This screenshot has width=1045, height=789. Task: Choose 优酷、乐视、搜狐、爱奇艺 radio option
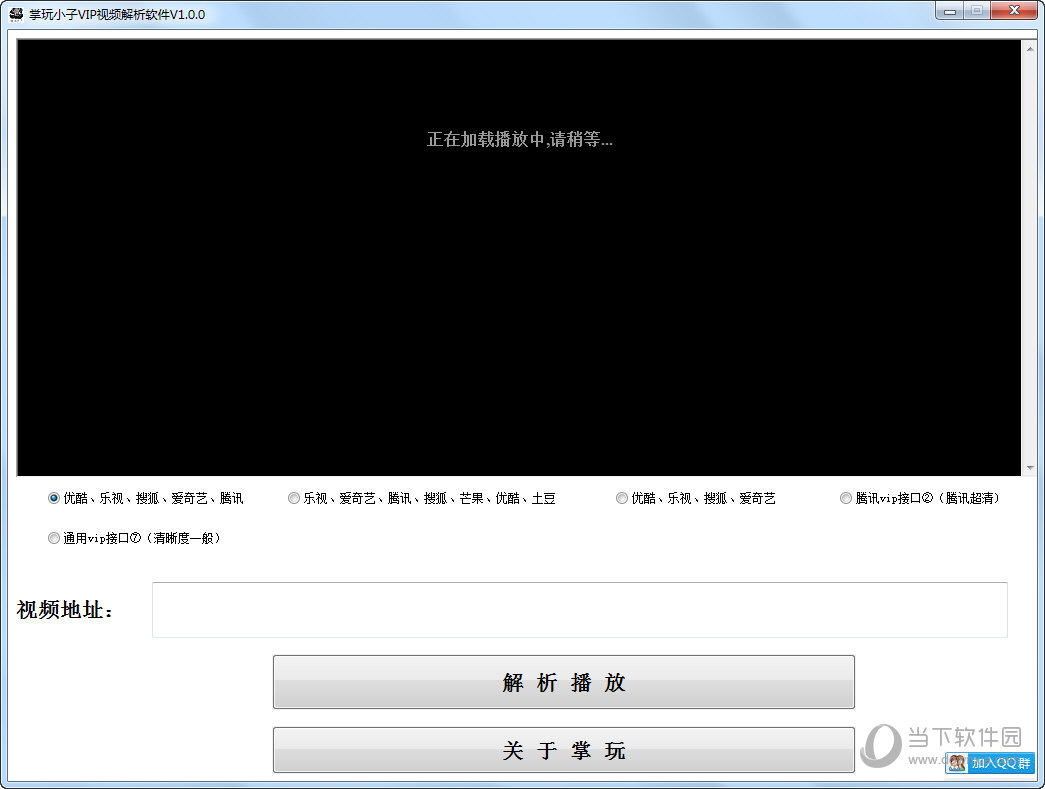tap(622, 498)
